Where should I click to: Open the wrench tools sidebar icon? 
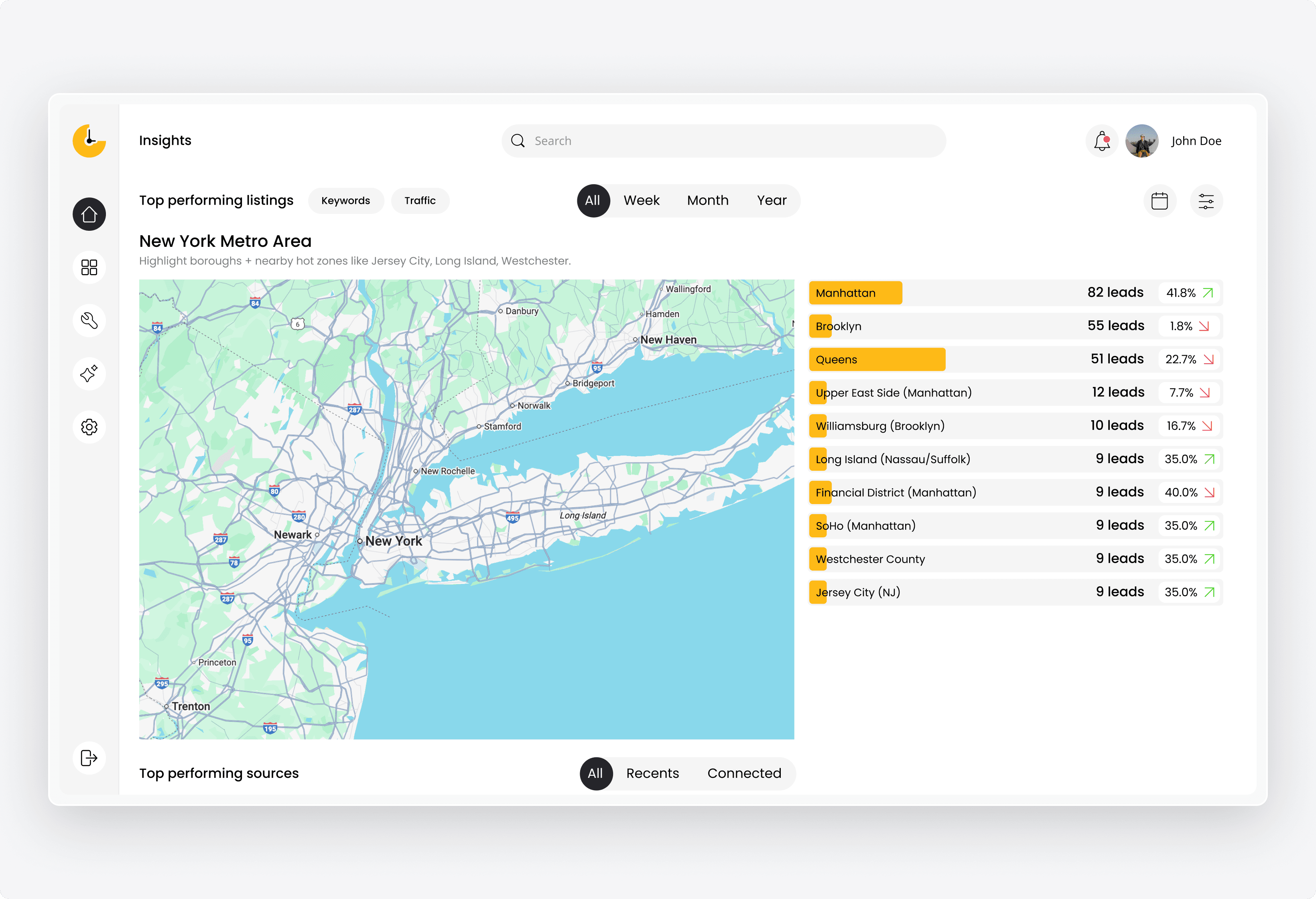pos(89,321)
